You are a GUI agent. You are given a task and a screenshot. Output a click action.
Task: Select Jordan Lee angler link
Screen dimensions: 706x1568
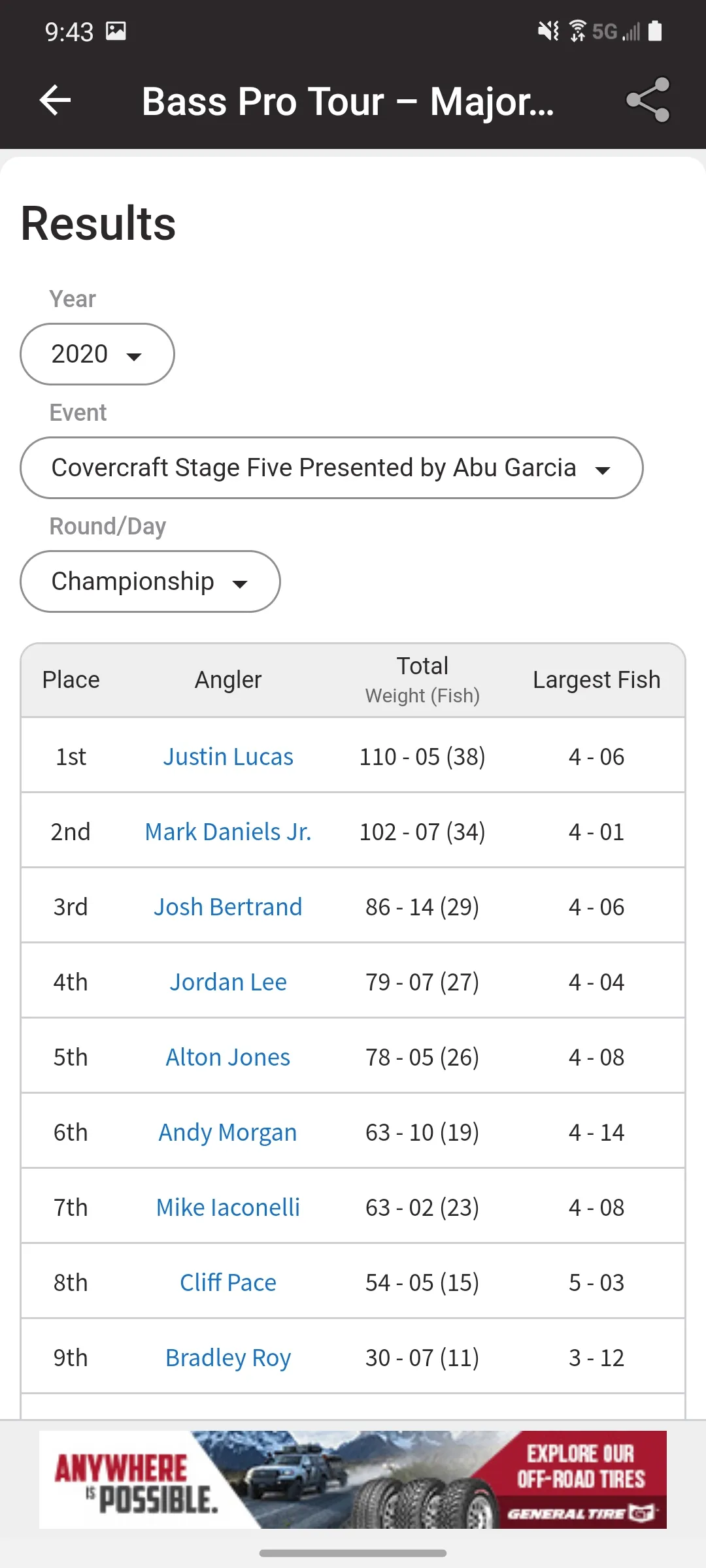[228, 982]
